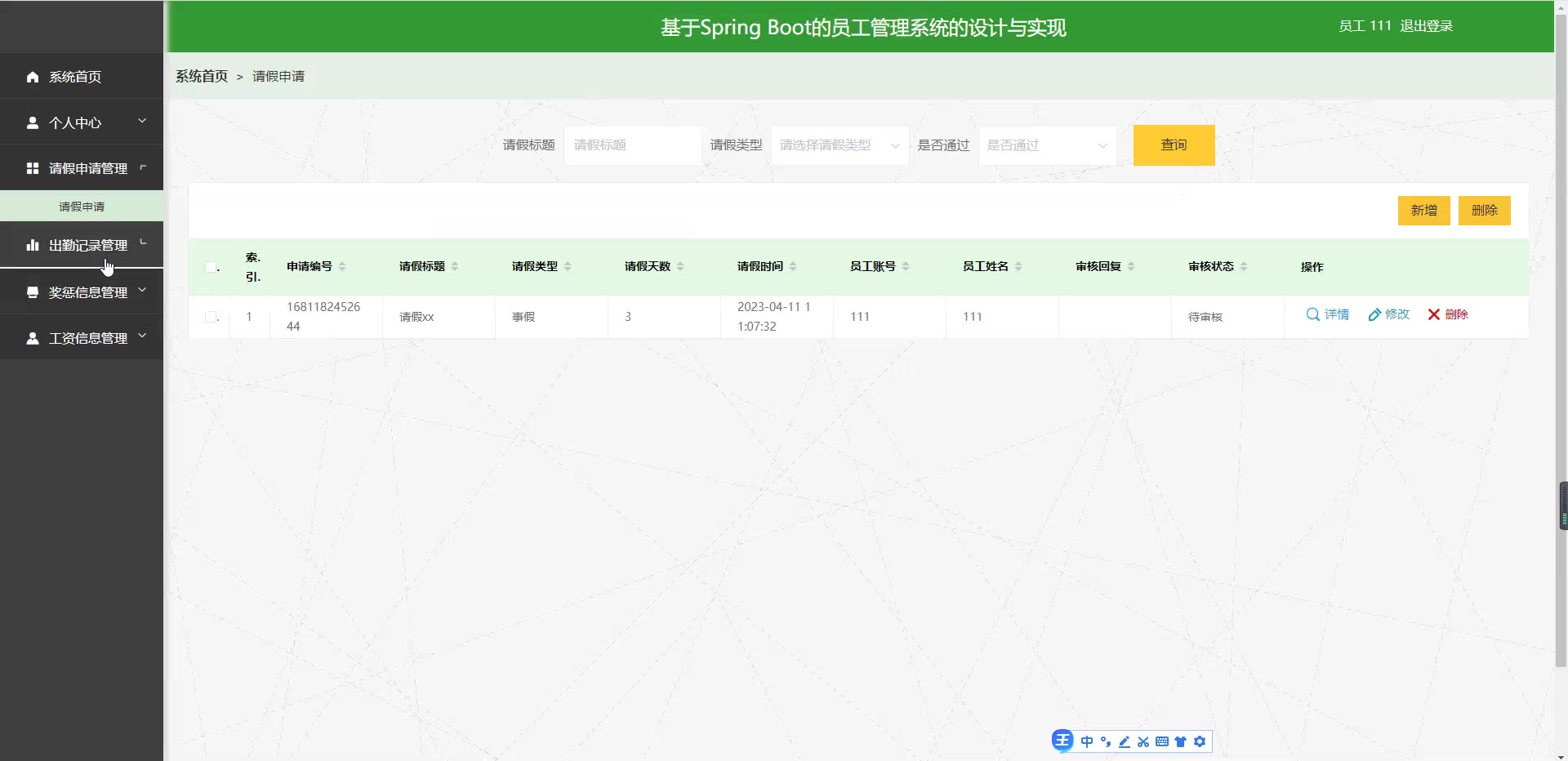Sort by 员工姓名 column arrows
1568x761 pixels.
click(1018, 266)
